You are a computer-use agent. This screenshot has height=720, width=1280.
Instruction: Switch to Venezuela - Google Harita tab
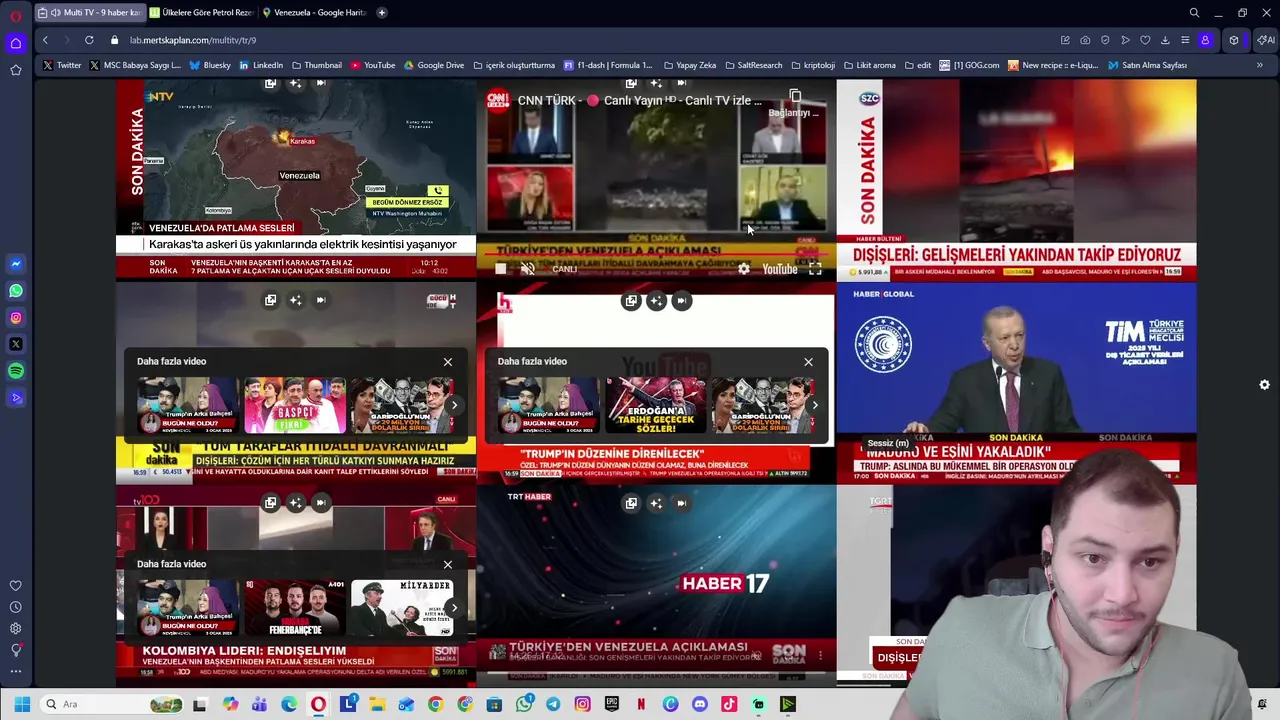[314, 13]
